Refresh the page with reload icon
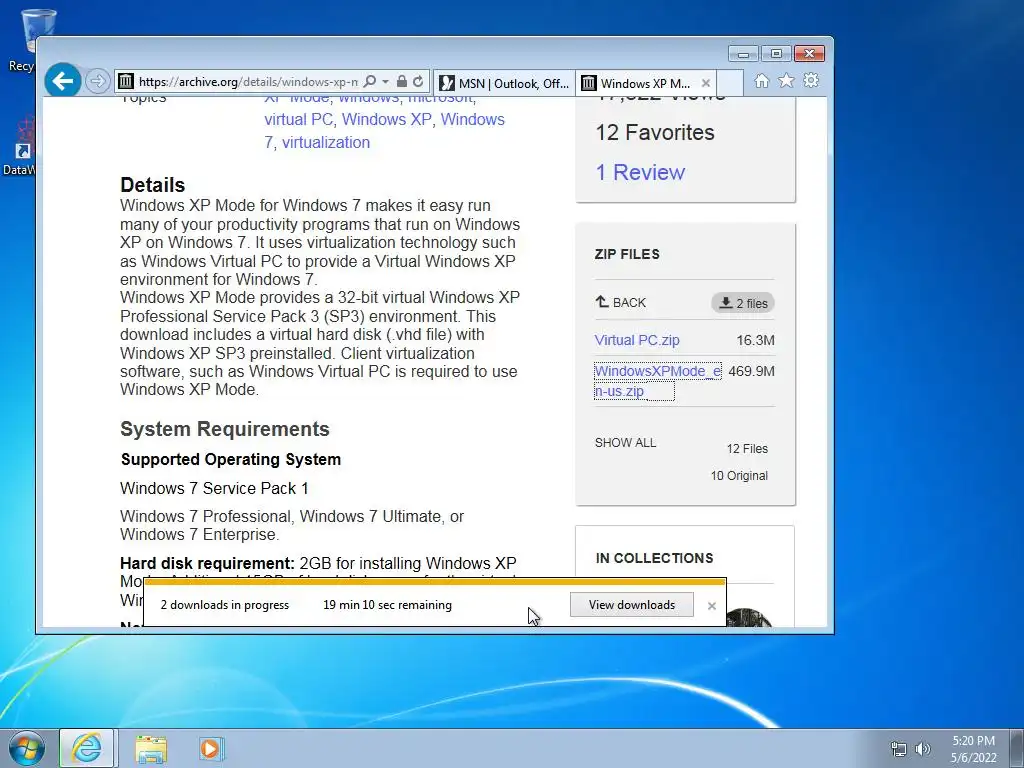Screen dimensions: 1024x768 (x=418, y=82)
